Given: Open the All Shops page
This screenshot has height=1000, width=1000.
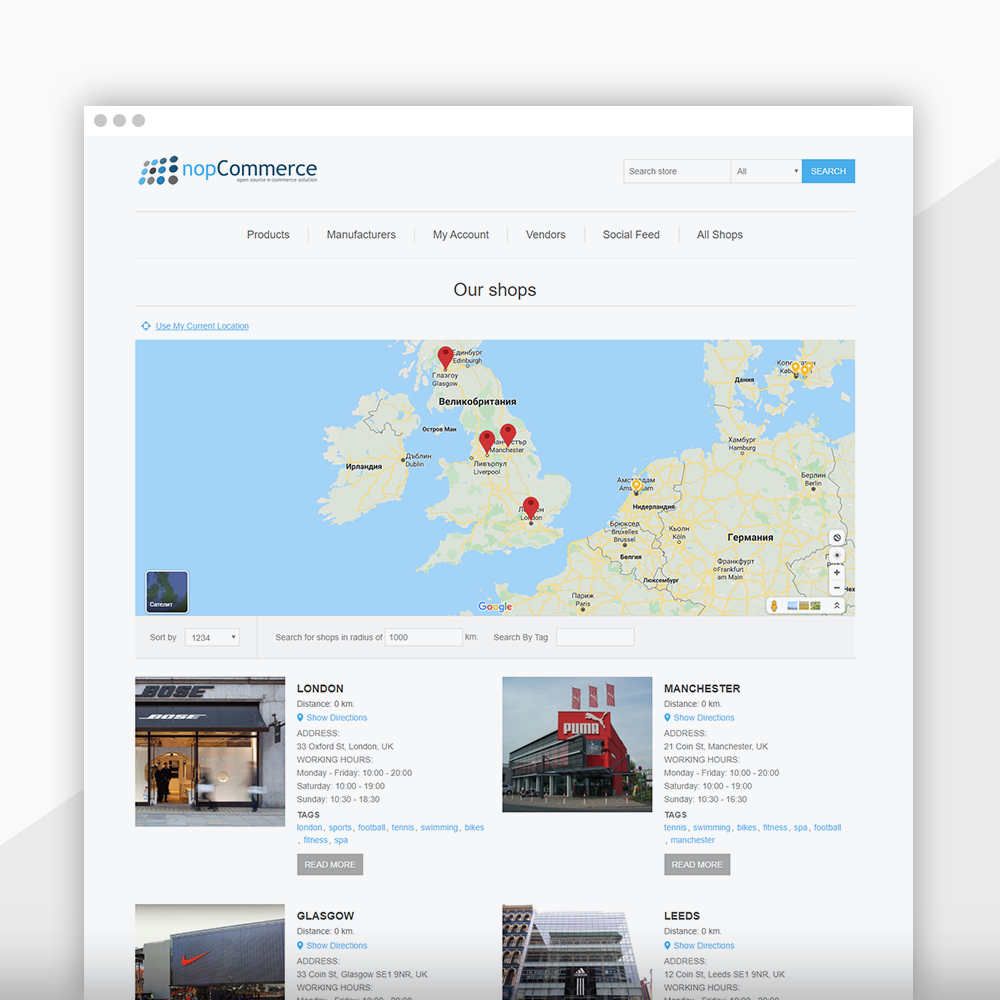Looking at the screenshot, I should 720,235.
